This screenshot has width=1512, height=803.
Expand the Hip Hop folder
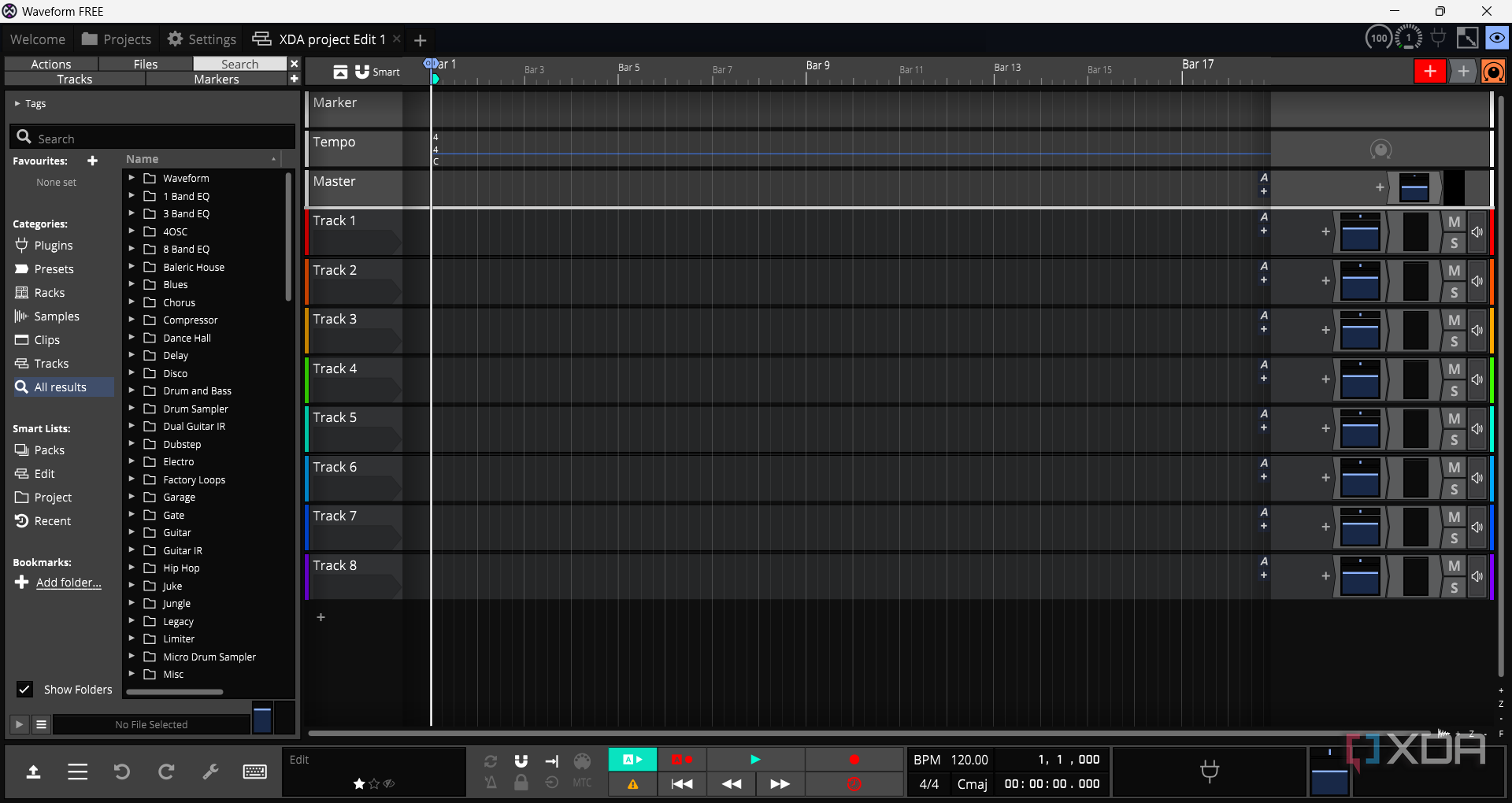click(x=132, y=568)
